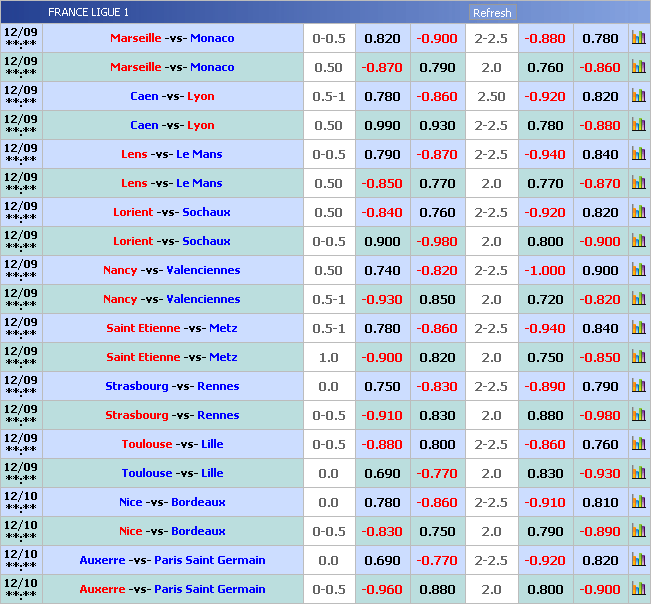Open chart icon for Caen-Lyon 0.5-1 handicap row

click(x=638, y=96)
